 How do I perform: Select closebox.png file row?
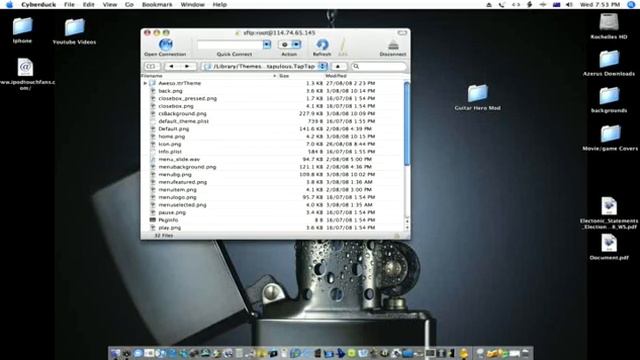(272, 106)
